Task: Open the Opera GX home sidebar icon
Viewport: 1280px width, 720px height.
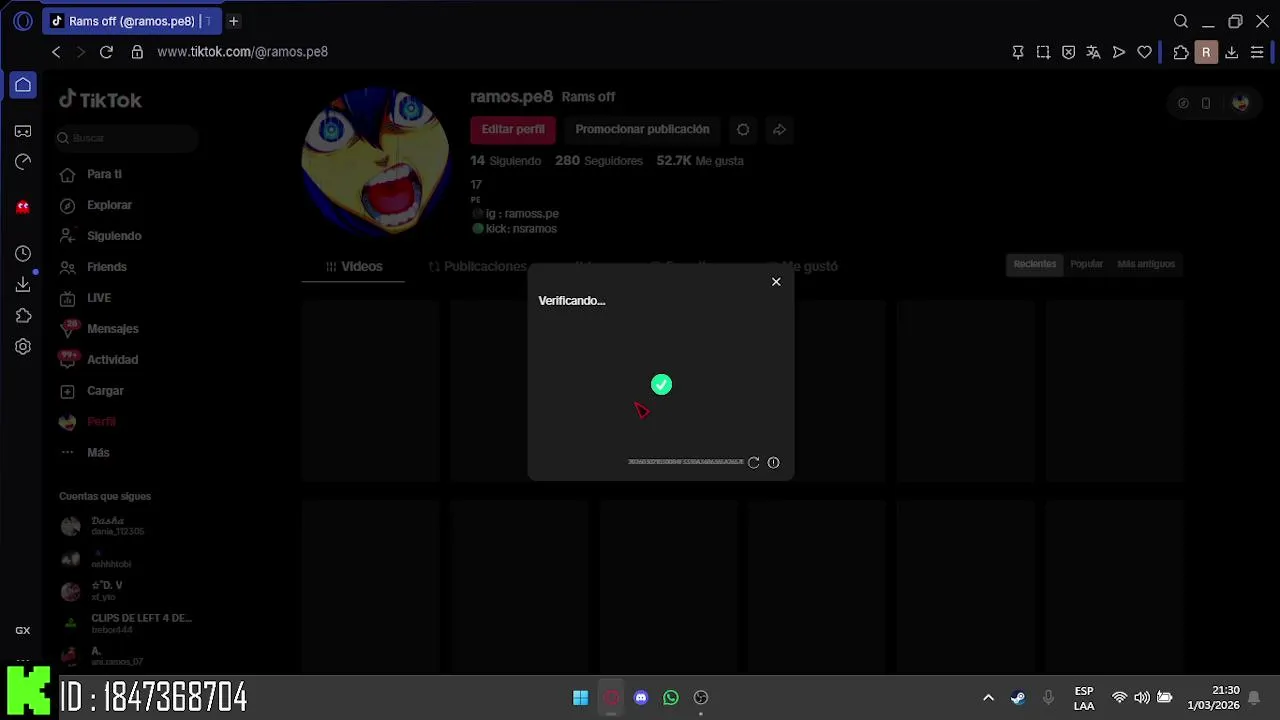Action: [23, 85]
